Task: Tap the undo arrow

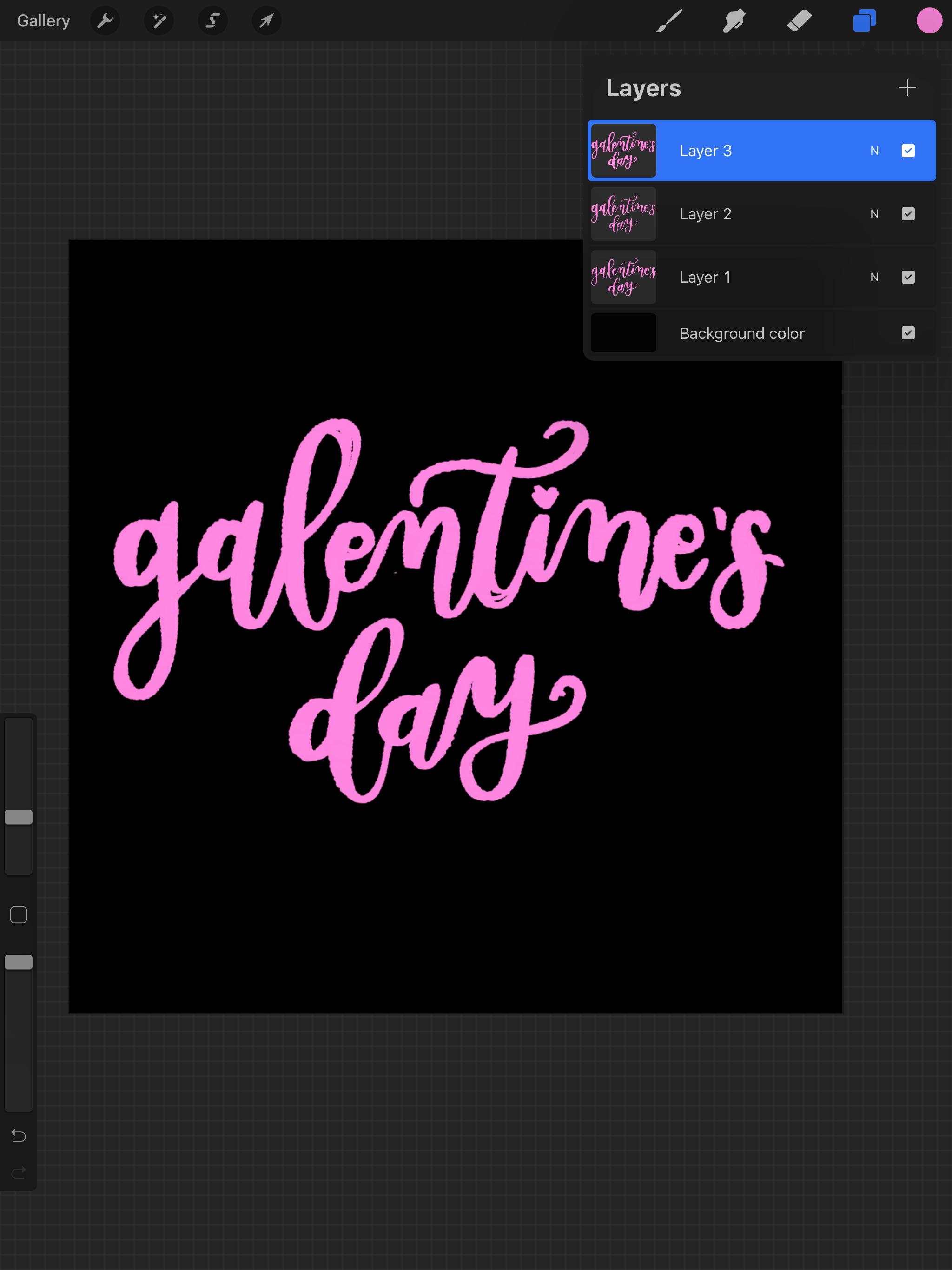Action: (19, 1135)
